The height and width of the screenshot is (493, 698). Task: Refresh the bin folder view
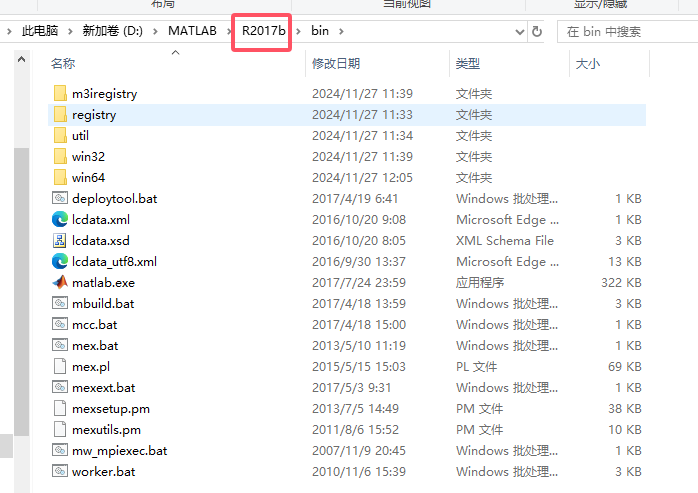click(x=537, y=32)
